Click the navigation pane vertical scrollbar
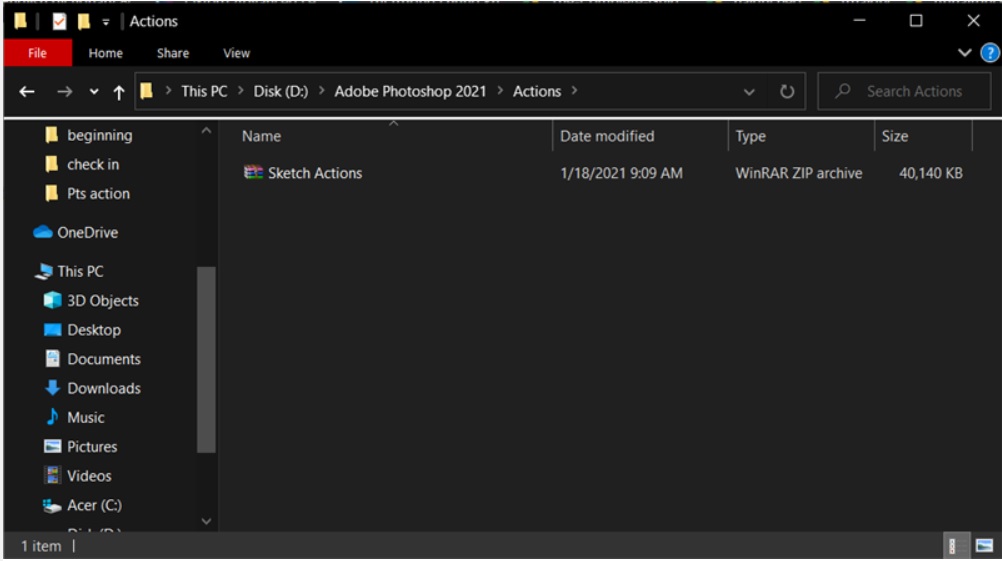1002x561 pixels. pyautogui.click(x=206, y=360)
